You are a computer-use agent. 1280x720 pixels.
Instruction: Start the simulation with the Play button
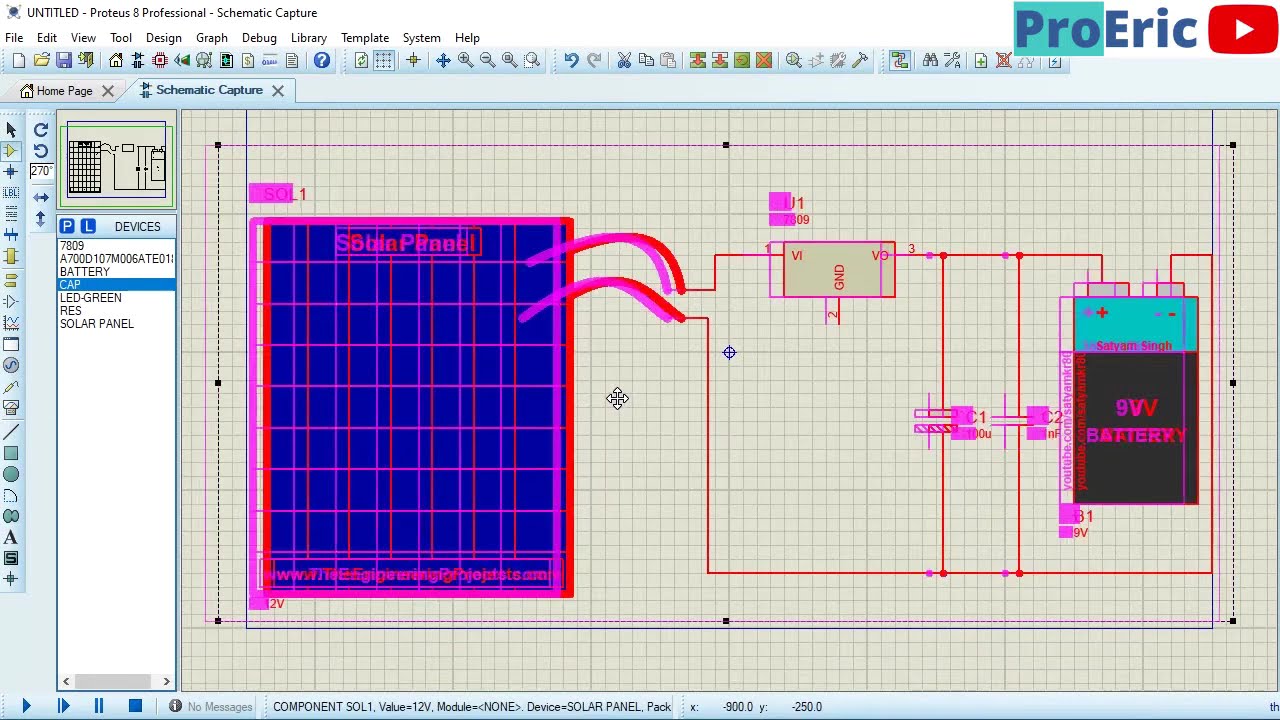[26, 707]
